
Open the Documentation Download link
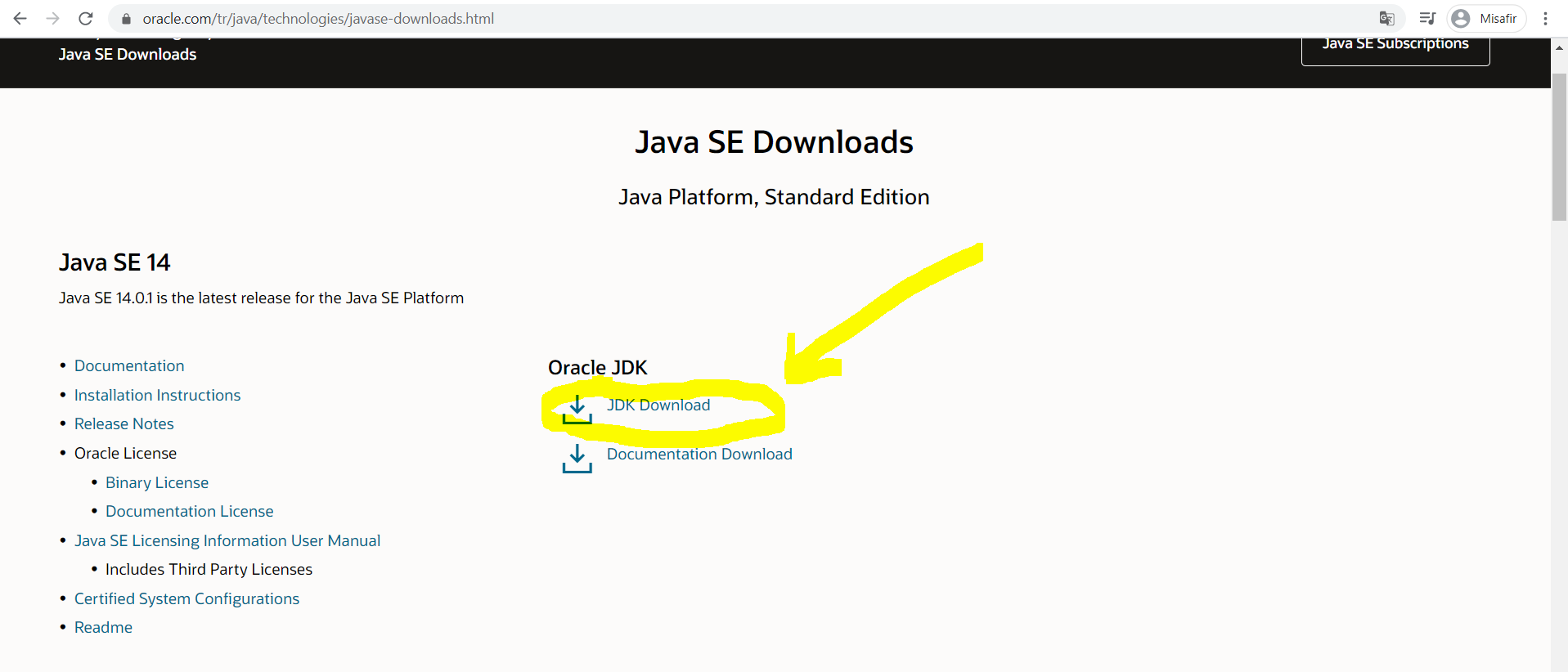pos(699,454)
